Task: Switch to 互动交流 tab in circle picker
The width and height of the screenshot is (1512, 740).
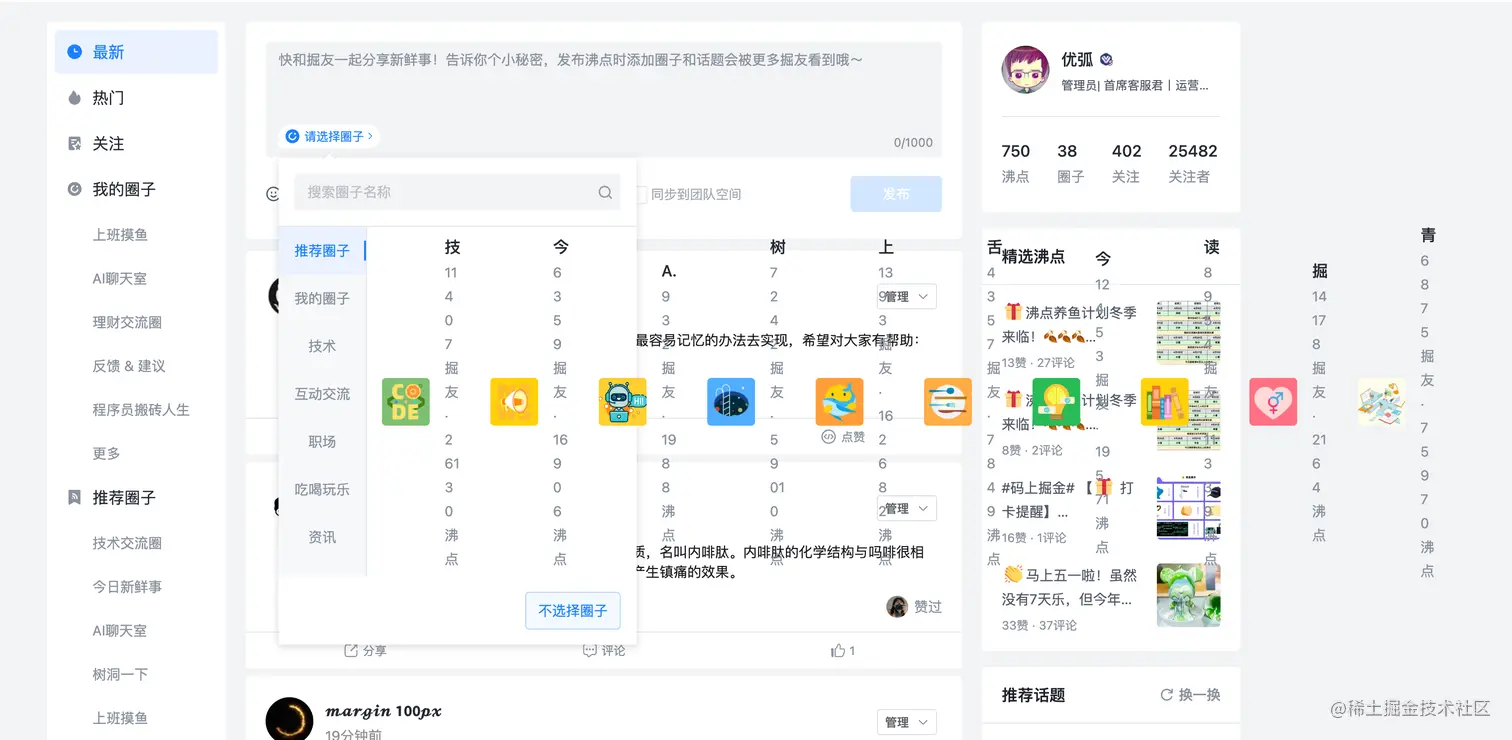Action: pos(322,394)
